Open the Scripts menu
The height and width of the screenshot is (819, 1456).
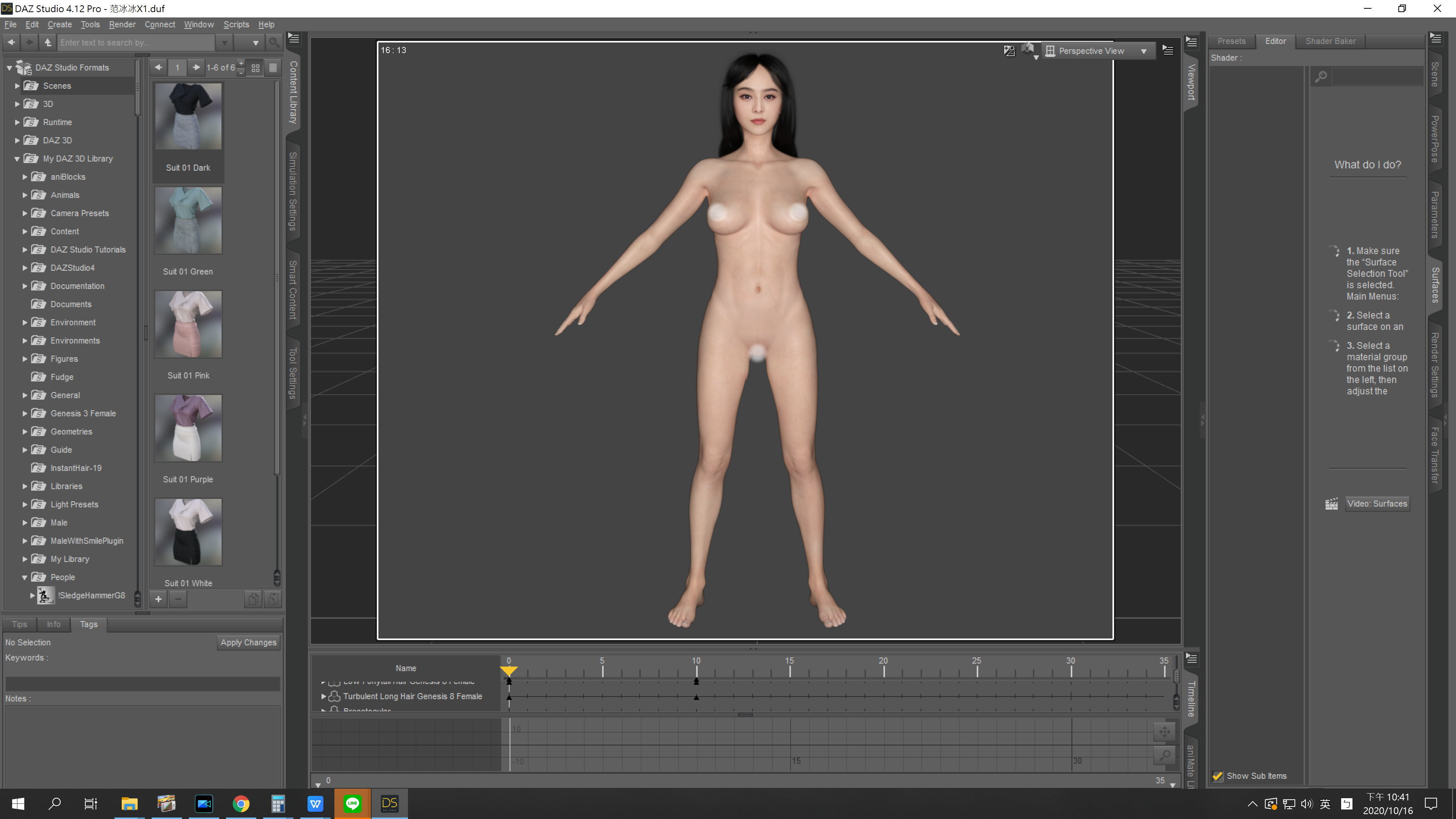(236, 24)
